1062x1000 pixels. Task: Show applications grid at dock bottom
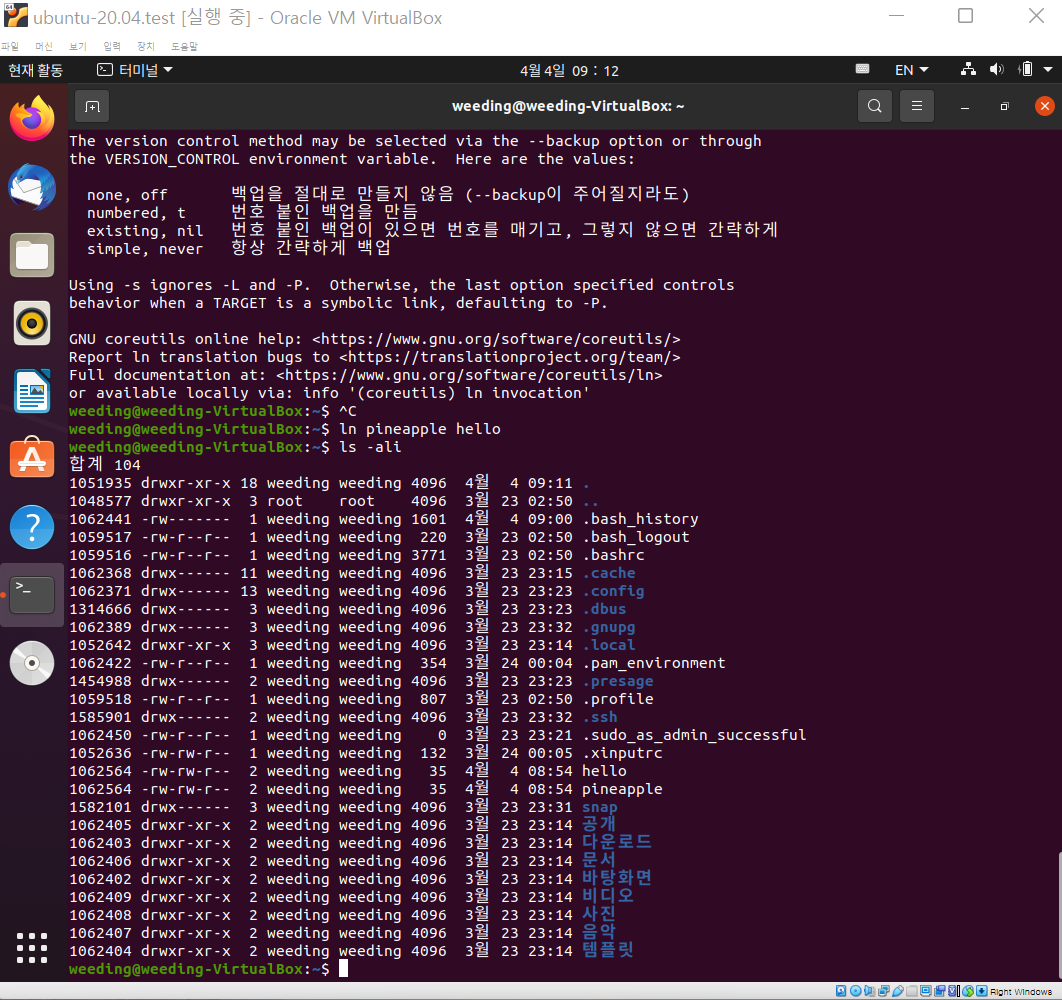coord(32,947)
